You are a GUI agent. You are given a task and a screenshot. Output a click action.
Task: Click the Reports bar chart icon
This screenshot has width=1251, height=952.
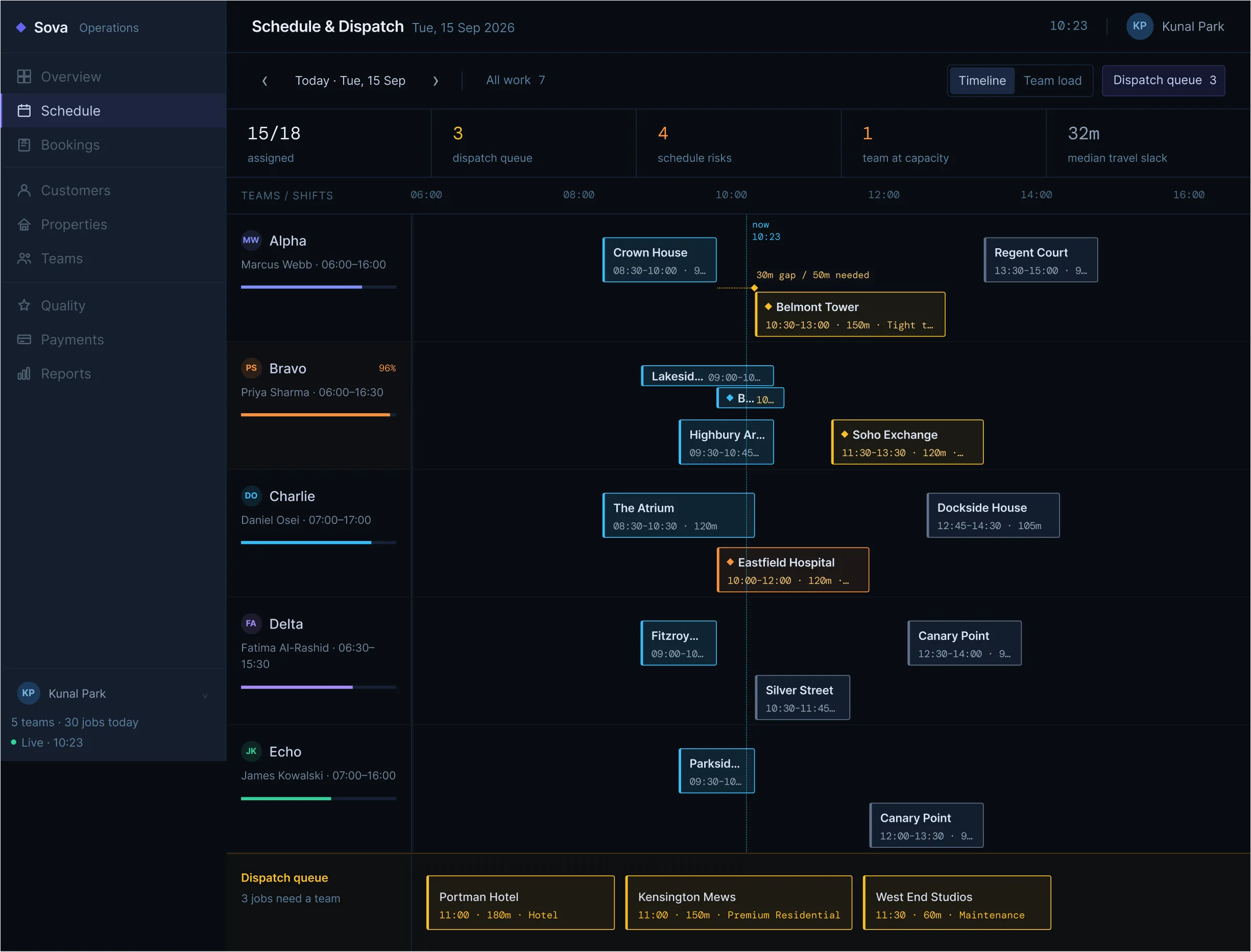click(x=24, y=373)
